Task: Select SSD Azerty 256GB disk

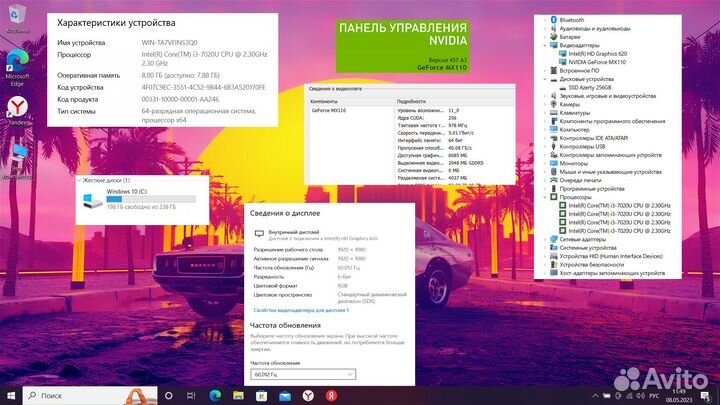Action: click(590, 87)
